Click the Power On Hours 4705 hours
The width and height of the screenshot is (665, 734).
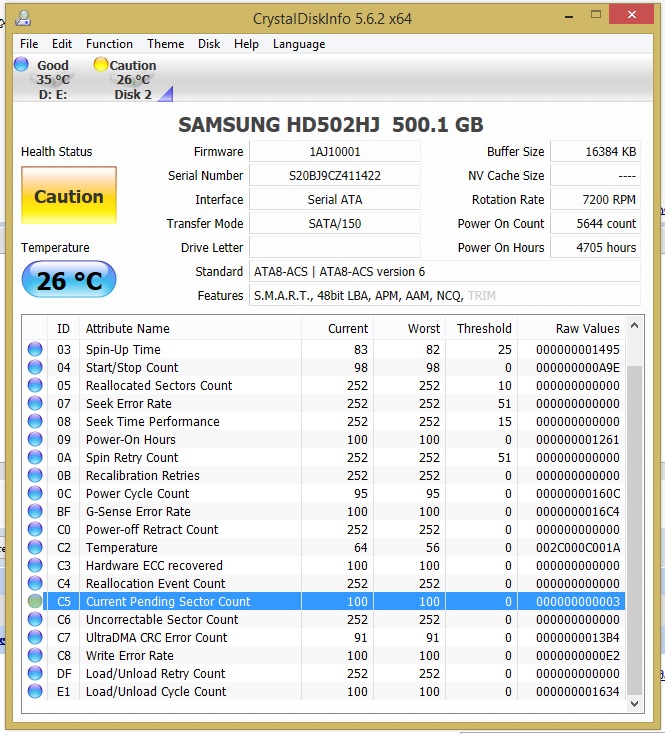tap(595, 247)
